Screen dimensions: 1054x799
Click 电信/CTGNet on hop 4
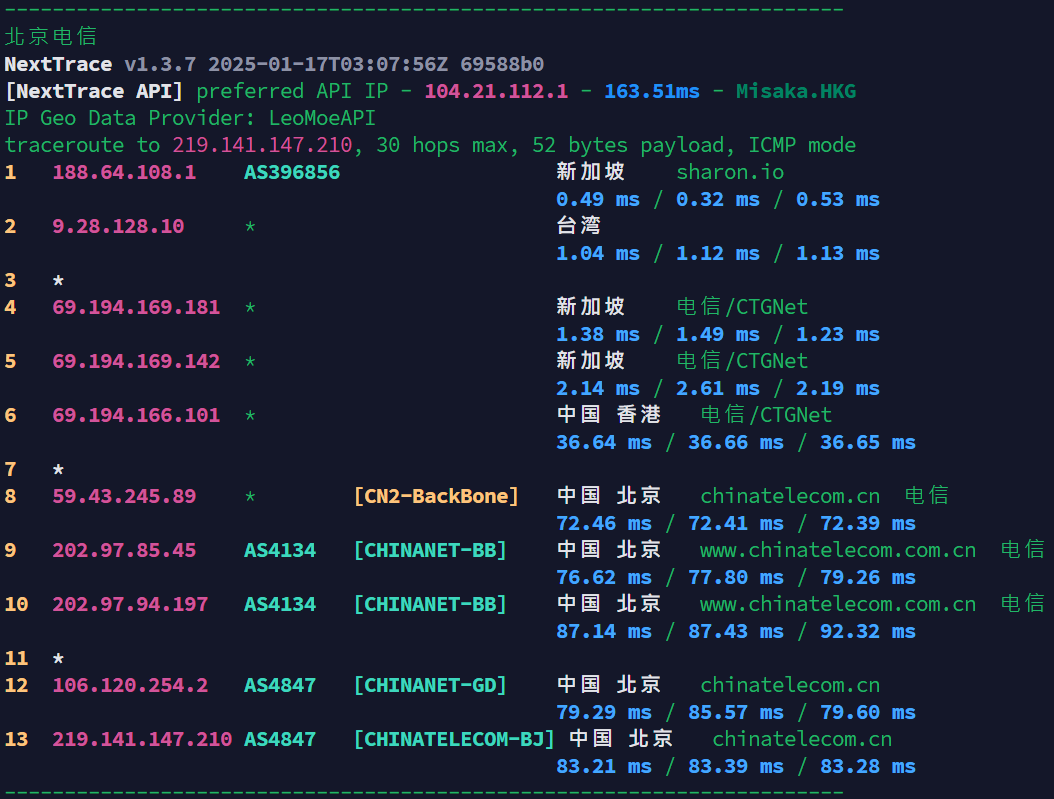[x=742, y=307]
